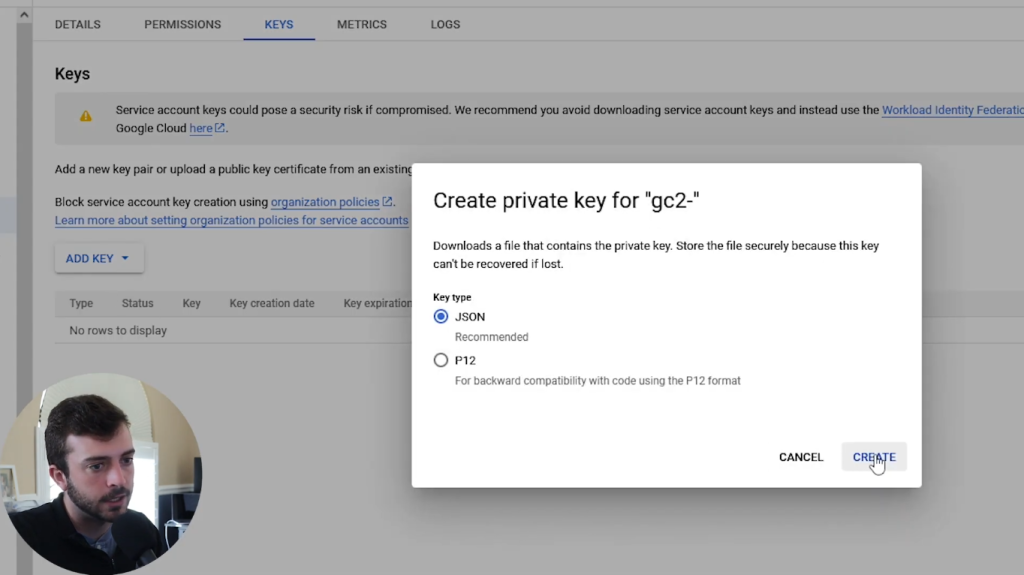Open the PERMISSIONS tab
Screen dimensions: 1024x575
pyautogui.click(x=182, y=24)
